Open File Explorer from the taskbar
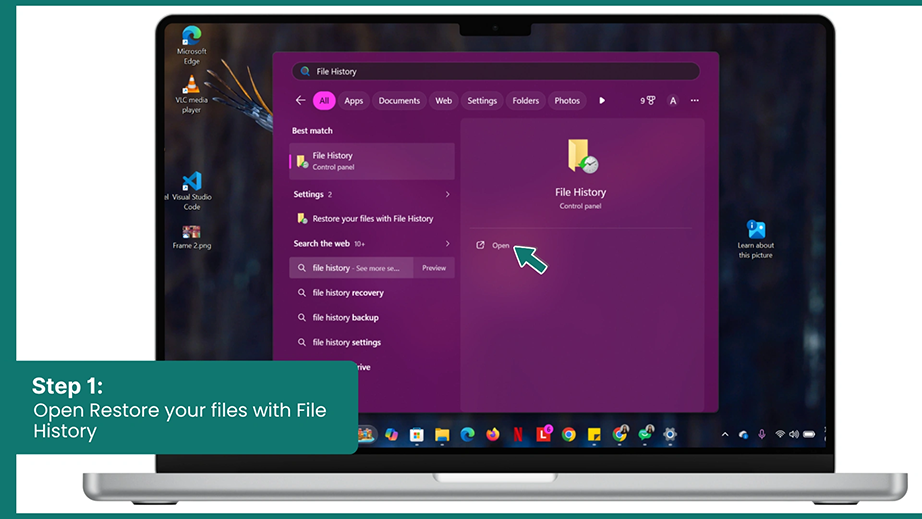This screenshot has width=922, height=519. [x=442, y=434]
